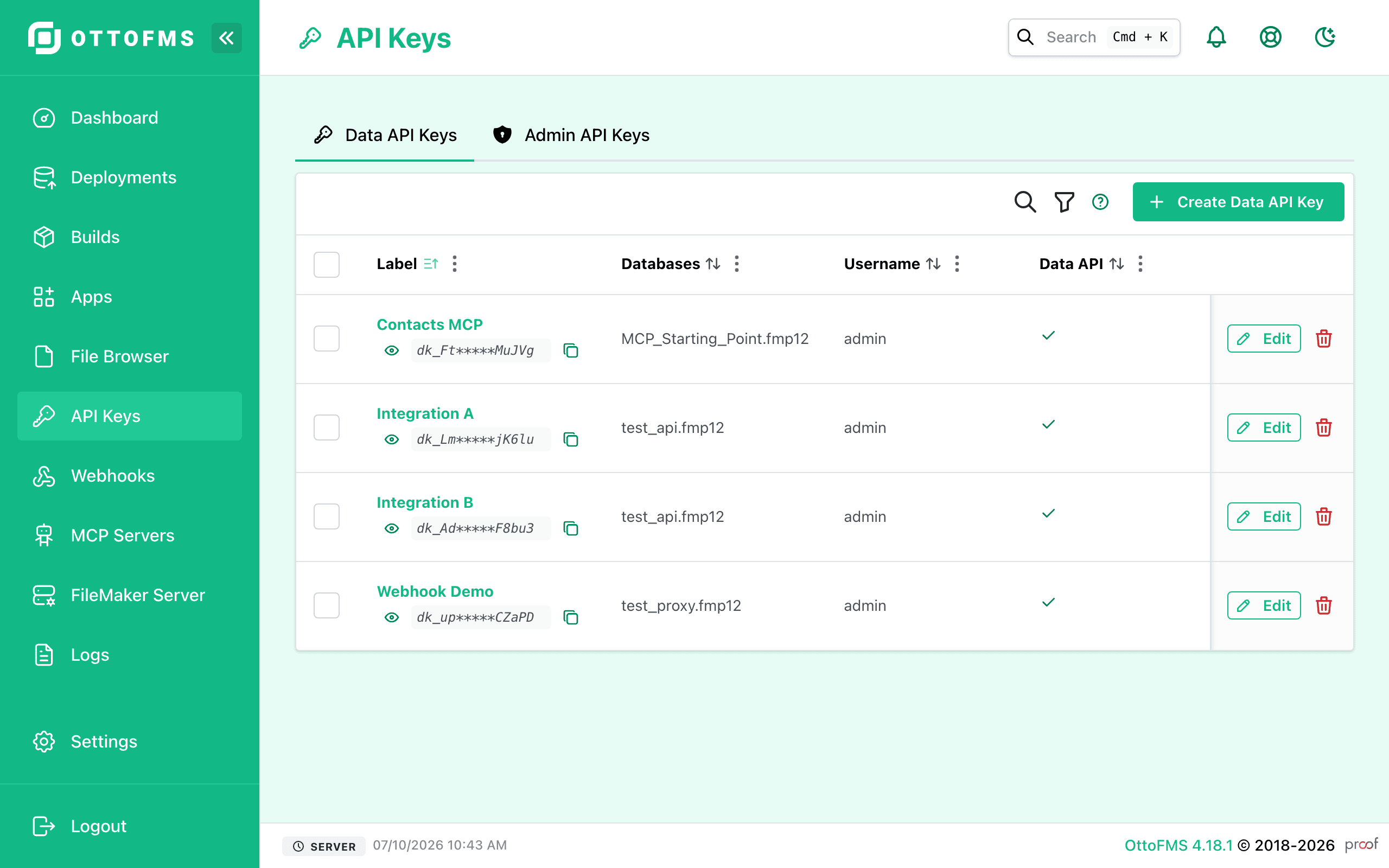Edit the Integration B key

tap(1264, 516)
